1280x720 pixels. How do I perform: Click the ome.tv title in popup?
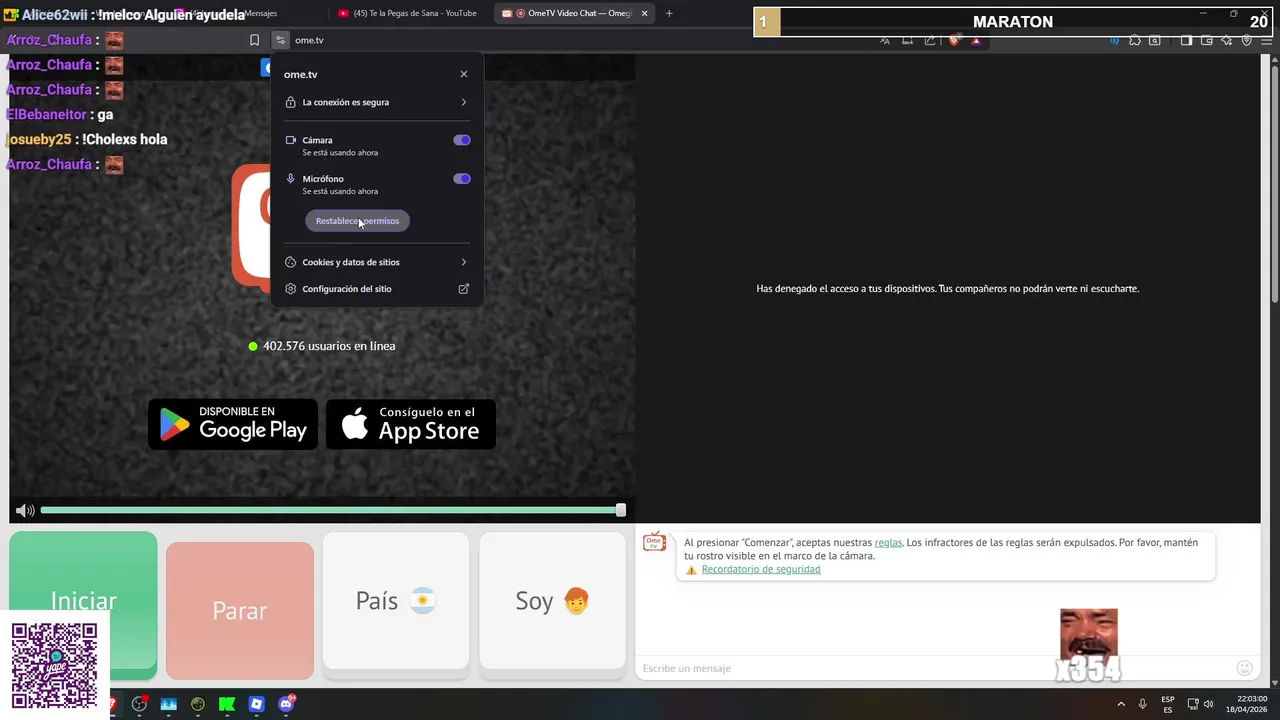coord(300,74)
